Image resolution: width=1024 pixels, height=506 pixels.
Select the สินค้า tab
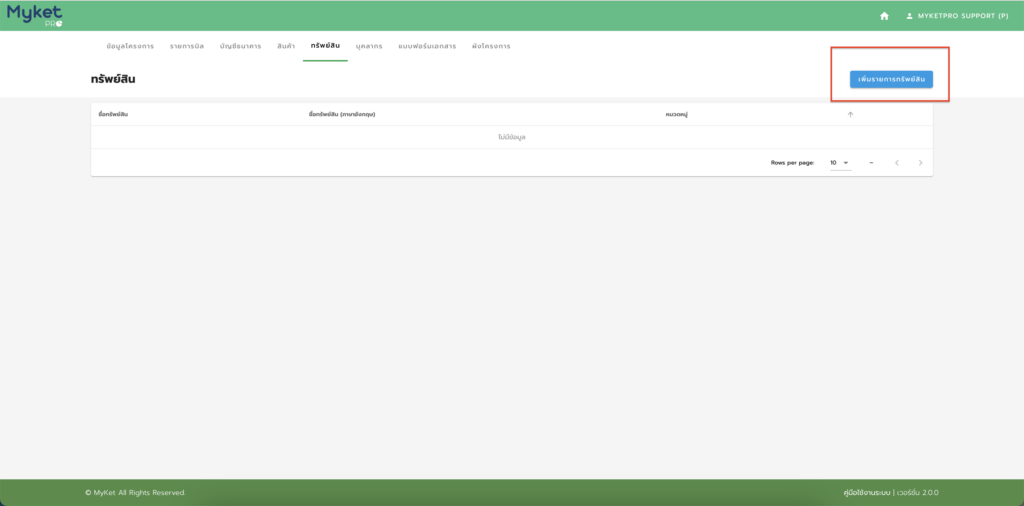coord(286,47)
